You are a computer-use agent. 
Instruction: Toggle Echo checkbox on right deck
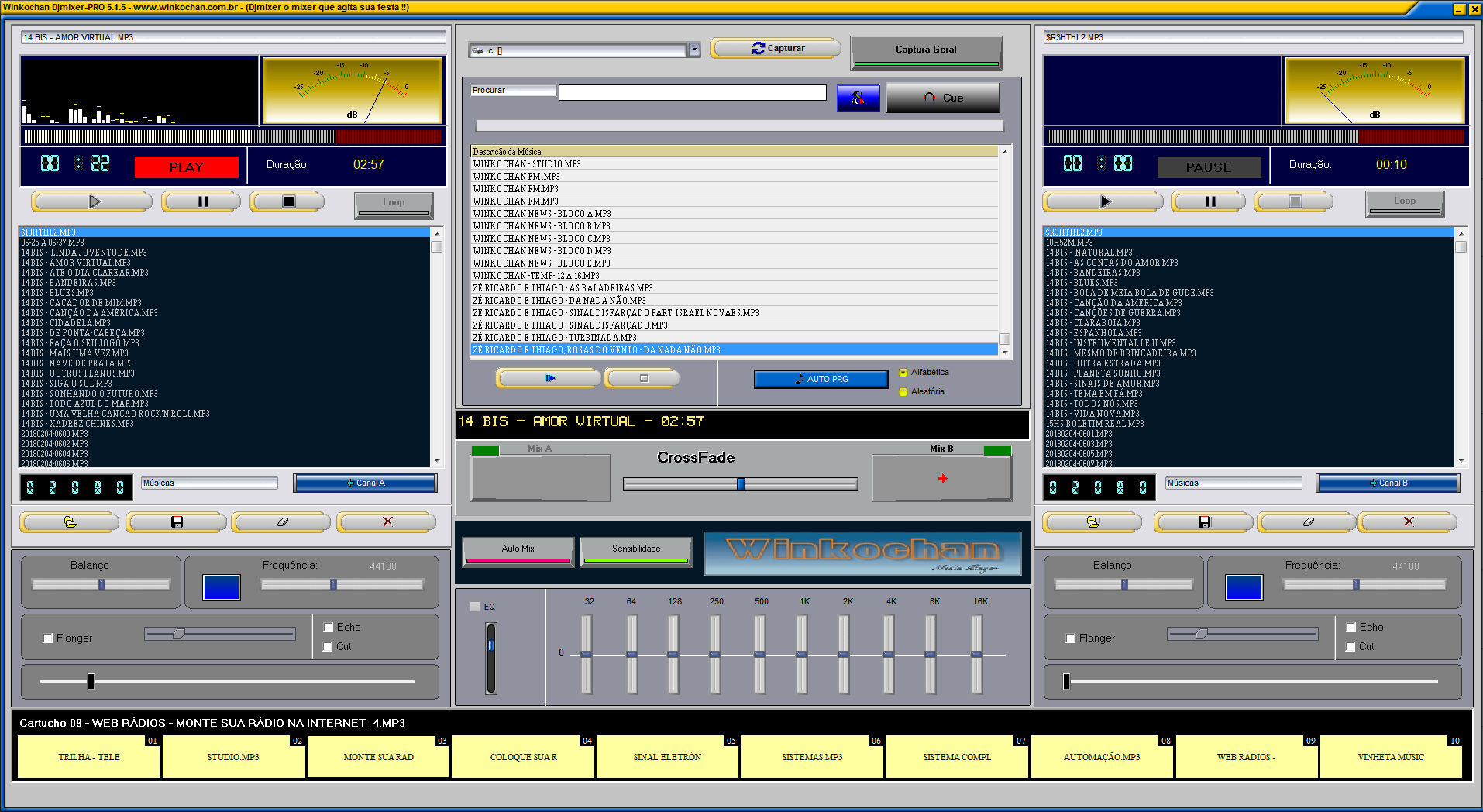click(x=1351, y=628)
